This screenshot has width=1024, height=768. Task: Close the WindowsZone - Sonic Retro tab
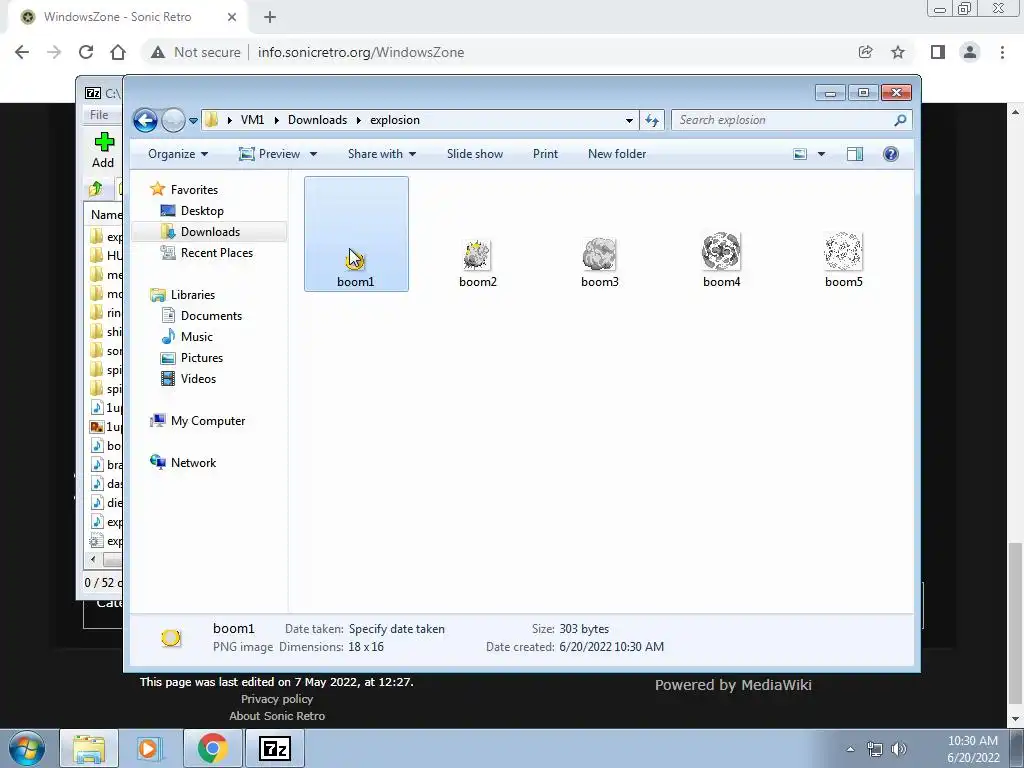[232, 17]
